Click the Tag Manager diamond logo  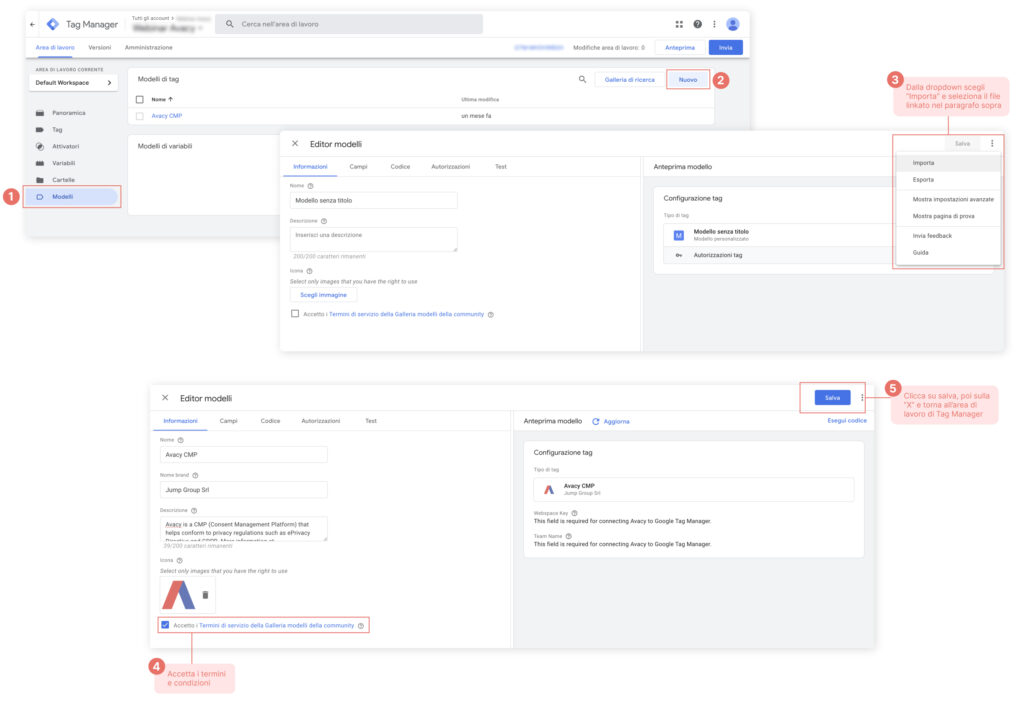click(x=53, y=24)
